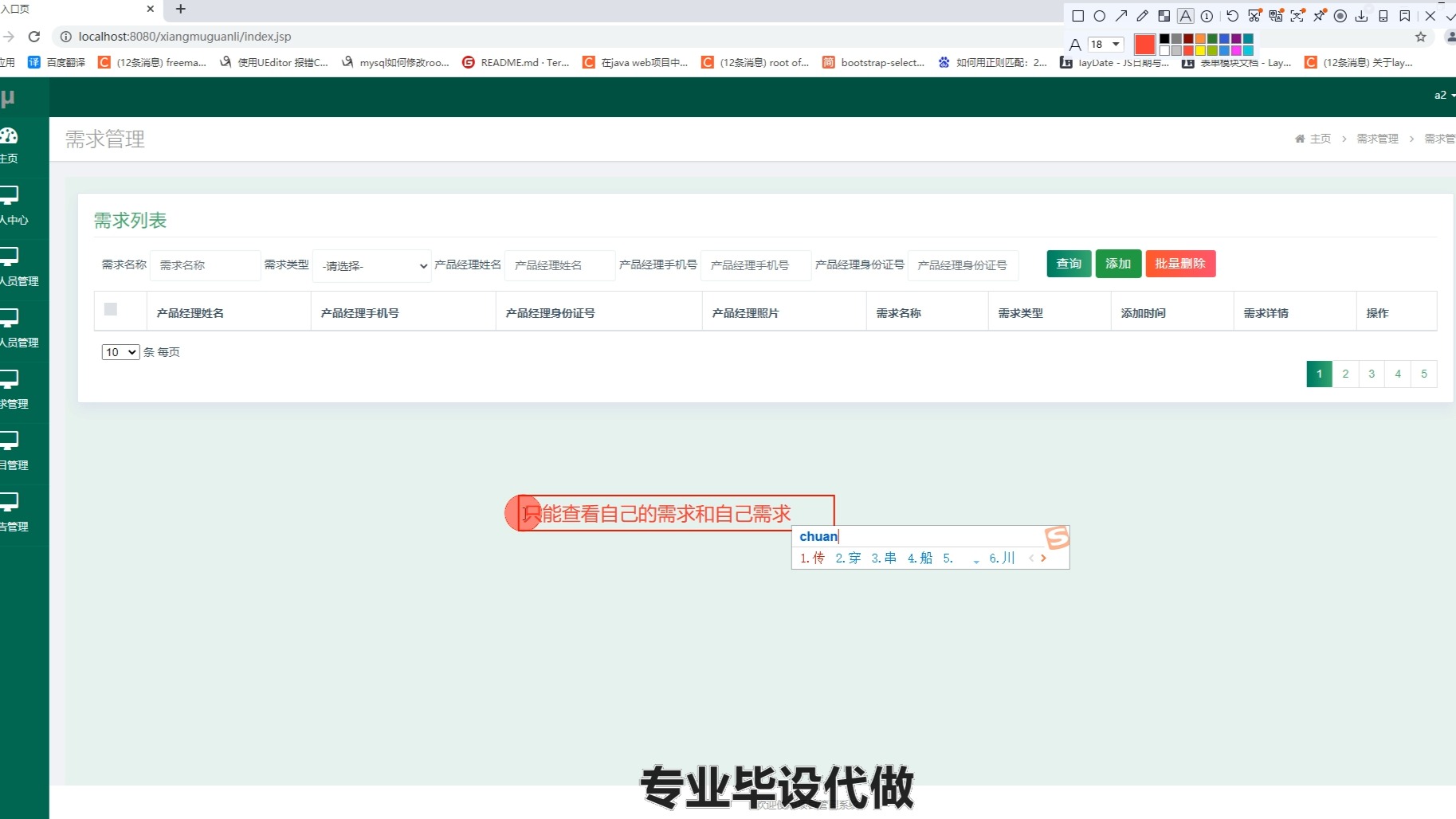Click the bookmark icon in capture toolbar
1456x819 pixels.
pyautogui.click(x=1405, y=16)
